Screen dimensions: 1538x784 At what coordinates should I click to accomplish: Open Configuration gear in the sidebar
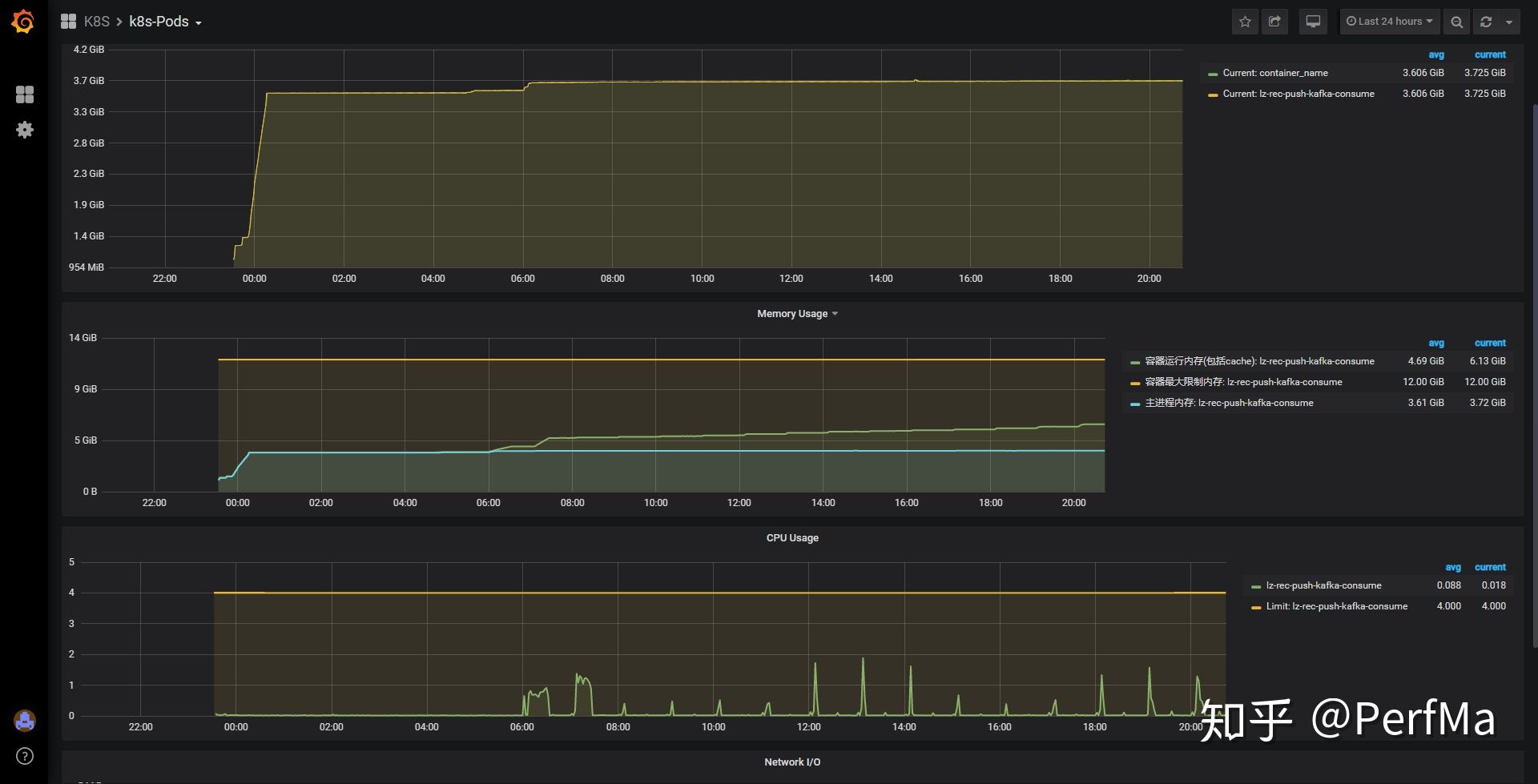(x=25, y=130)
